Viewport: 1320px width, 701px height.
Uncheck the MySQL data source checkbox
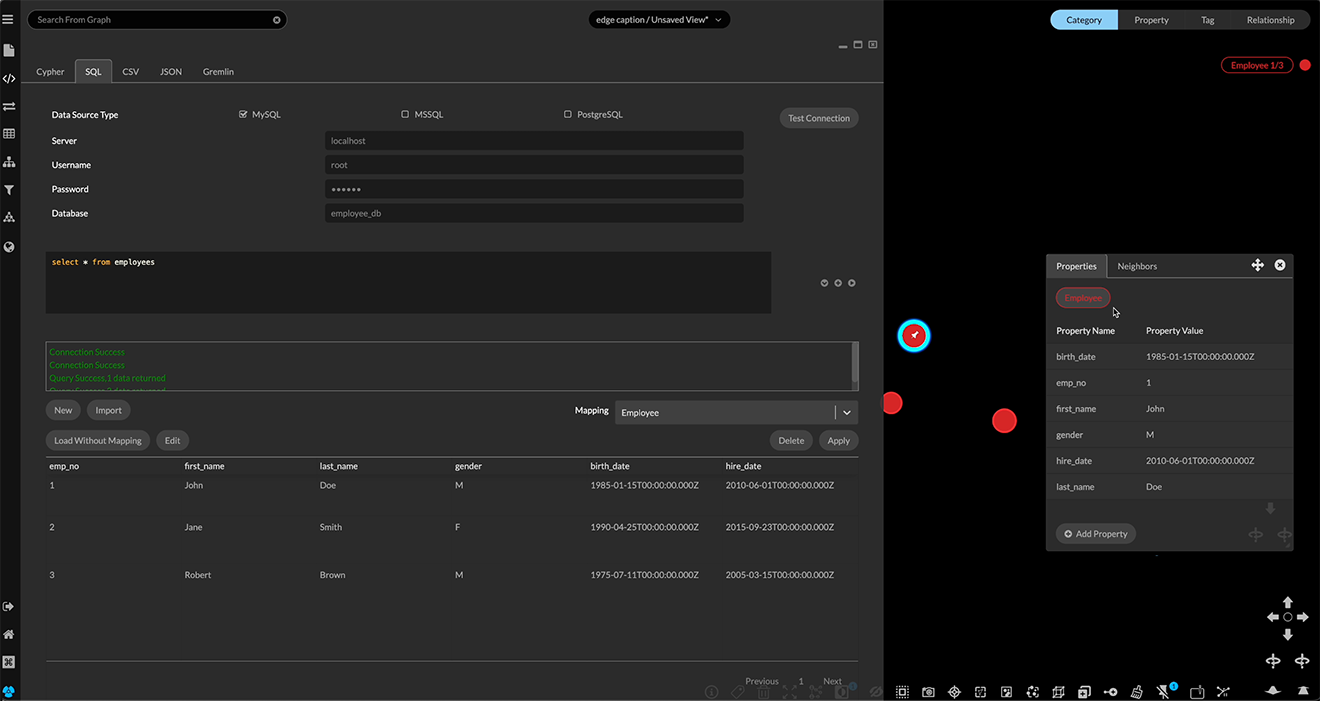coord(241,114)
